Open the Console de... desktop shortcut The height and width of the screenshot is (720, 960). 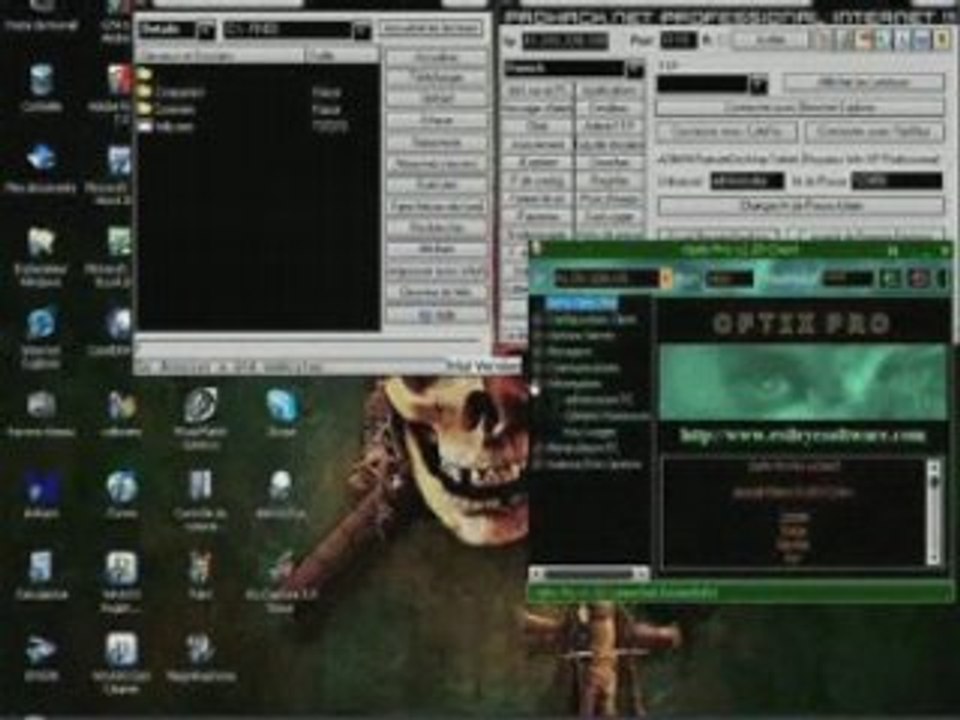pyautogui.click(x=200, y=499)
